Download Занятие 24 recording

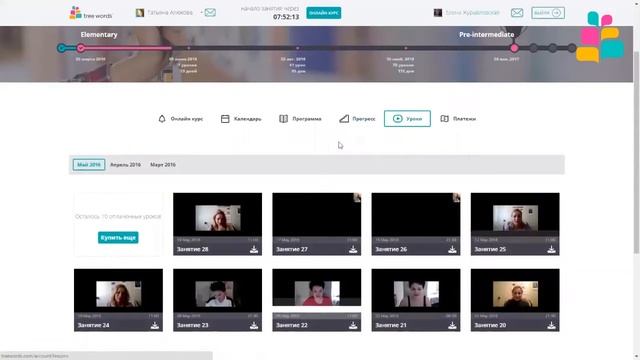[x=155, y=325]
